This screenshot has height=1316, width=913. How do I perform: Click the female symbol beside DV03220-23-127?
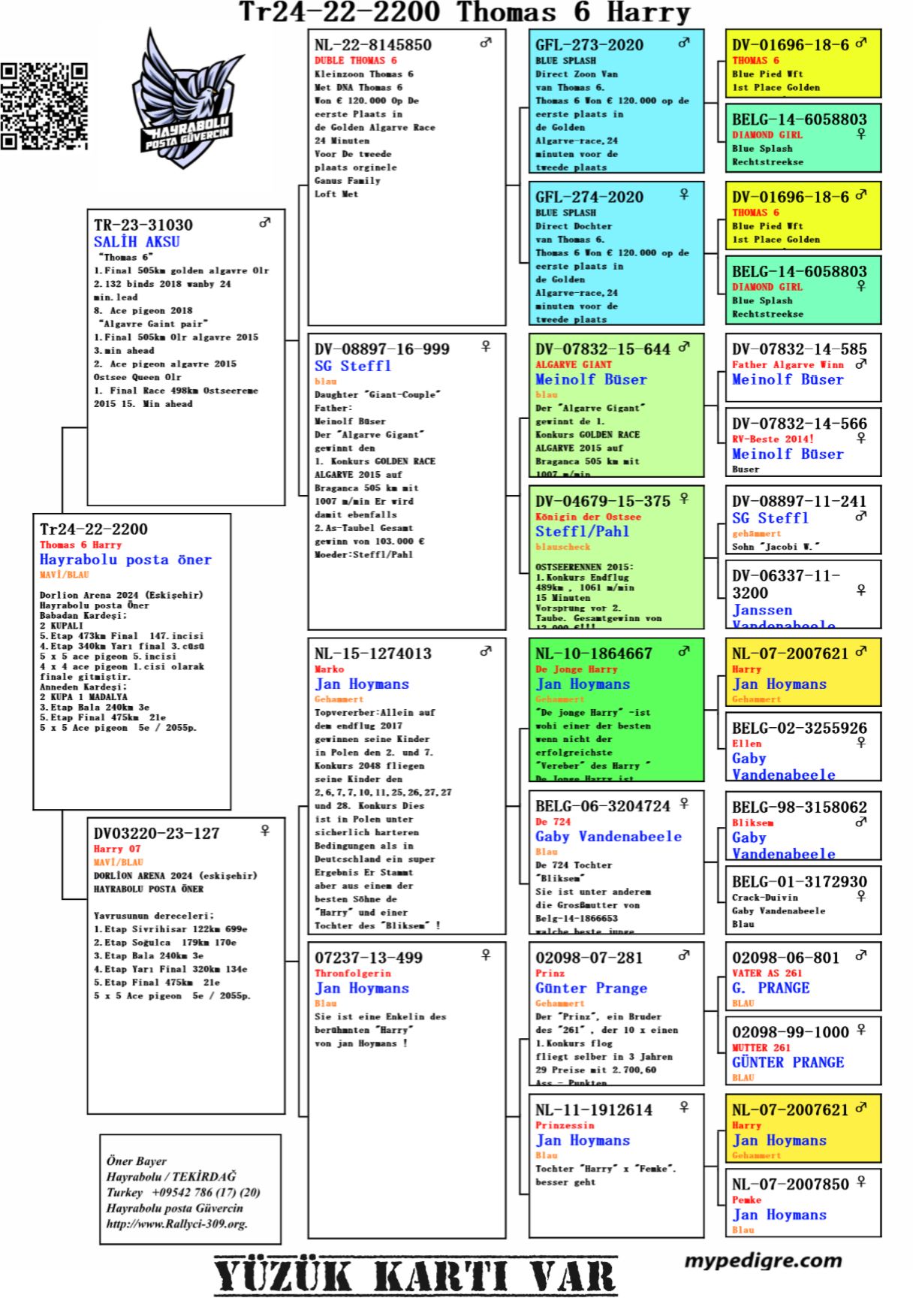[x=265, y=831]
